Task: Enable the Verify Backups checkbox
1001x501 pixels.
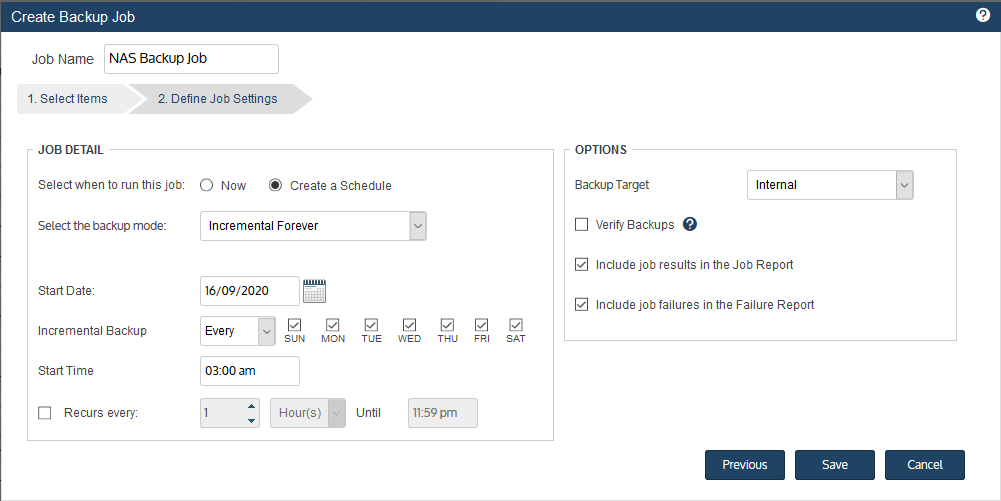Action: click(x=582, y=225)
